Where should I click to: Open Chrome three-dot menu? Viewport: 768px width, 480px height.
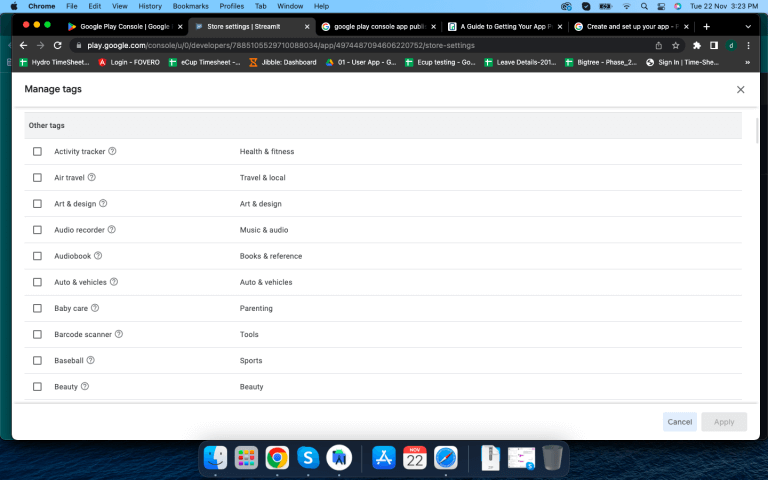[748, 45]
